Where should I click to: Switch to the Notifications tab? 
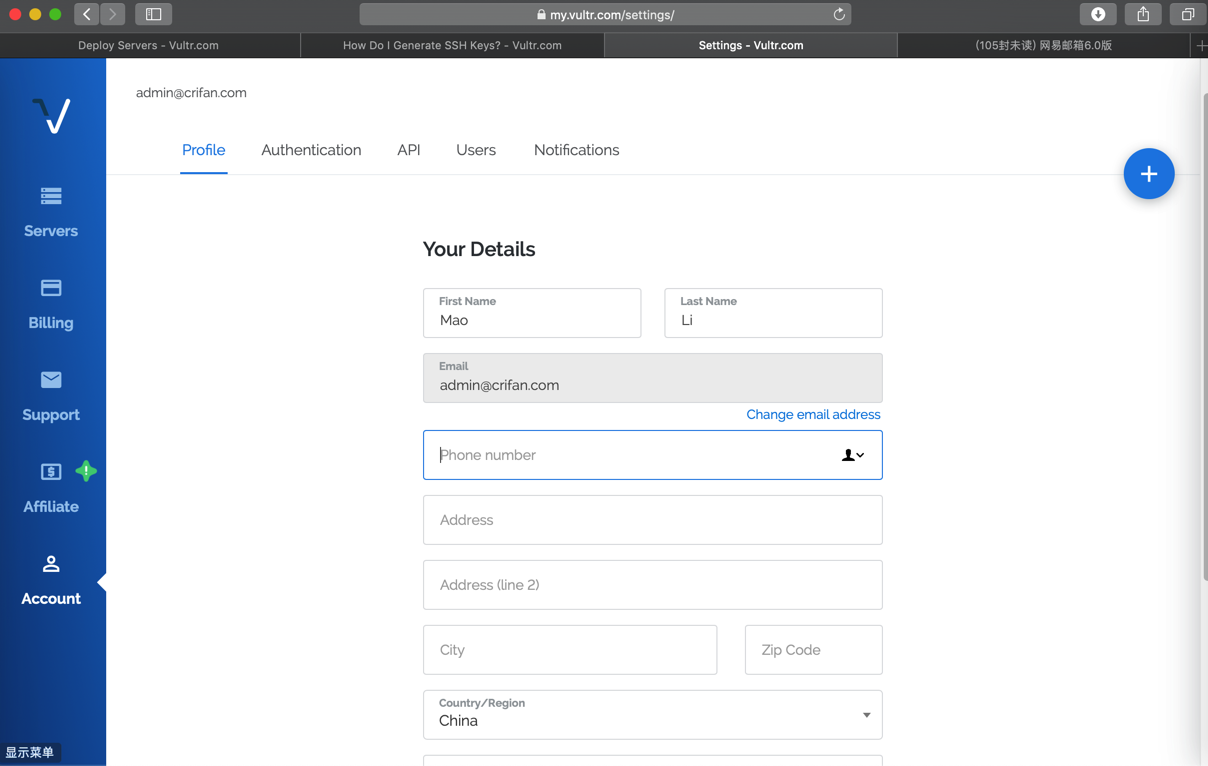576,150
